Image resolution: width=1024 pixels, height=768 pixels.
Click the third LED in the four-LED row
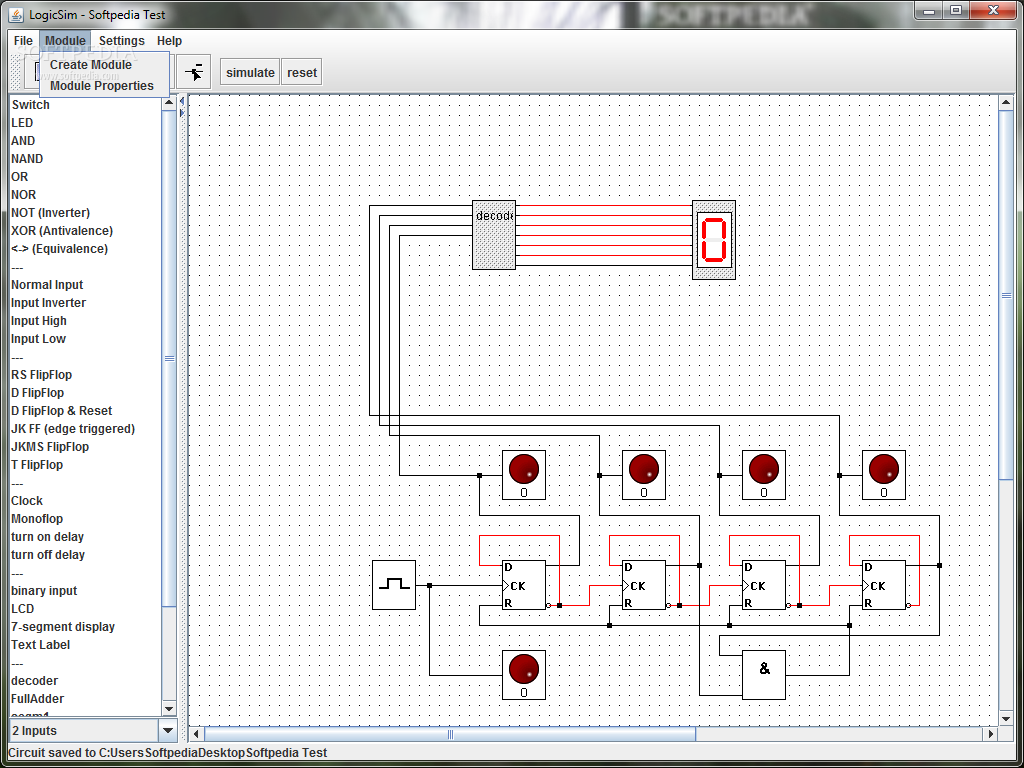point(764,475)
